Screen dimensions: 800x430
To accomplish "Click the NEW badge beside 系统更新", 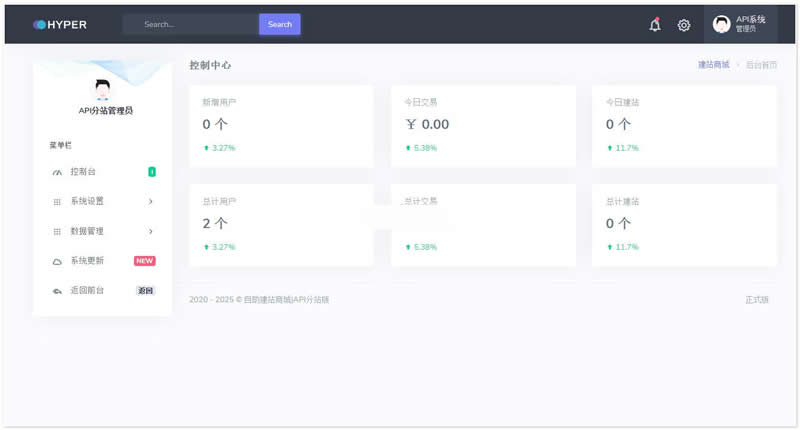I will (145, 261).
